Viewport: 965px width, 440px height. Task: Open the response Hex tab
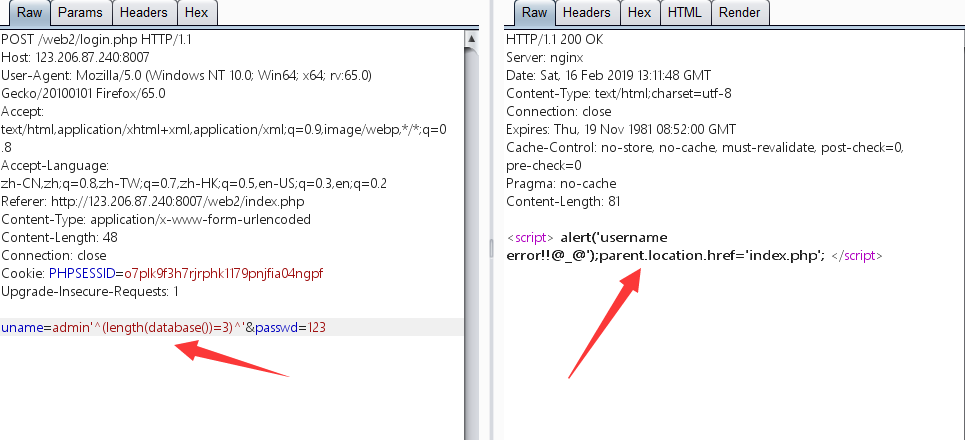coord(639,12)
